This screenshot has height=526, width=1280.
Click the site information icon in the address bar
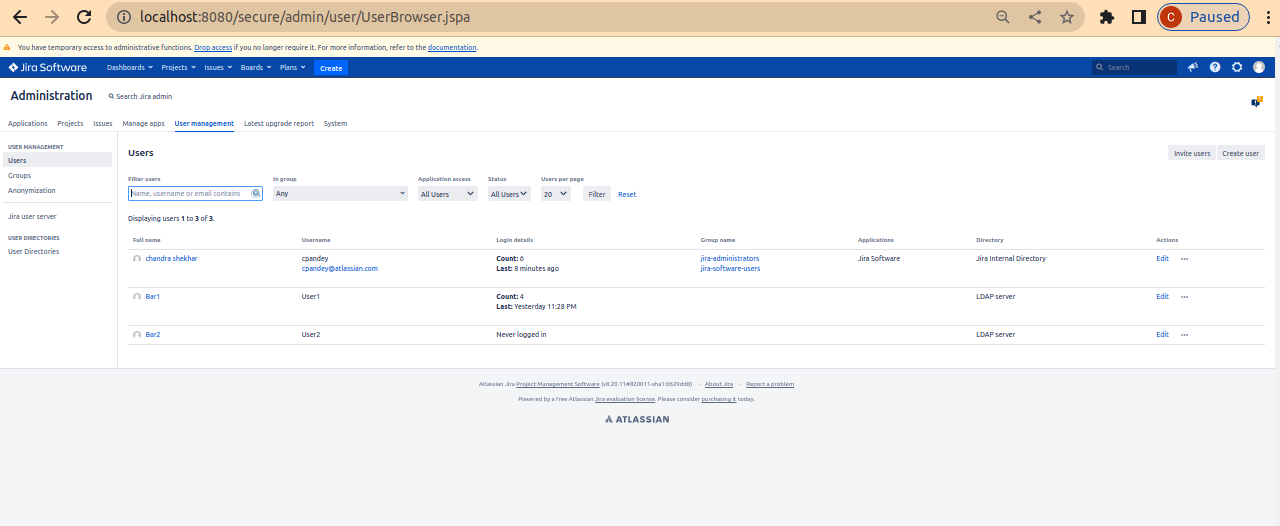pyautogui.click(x=123, y=17)
